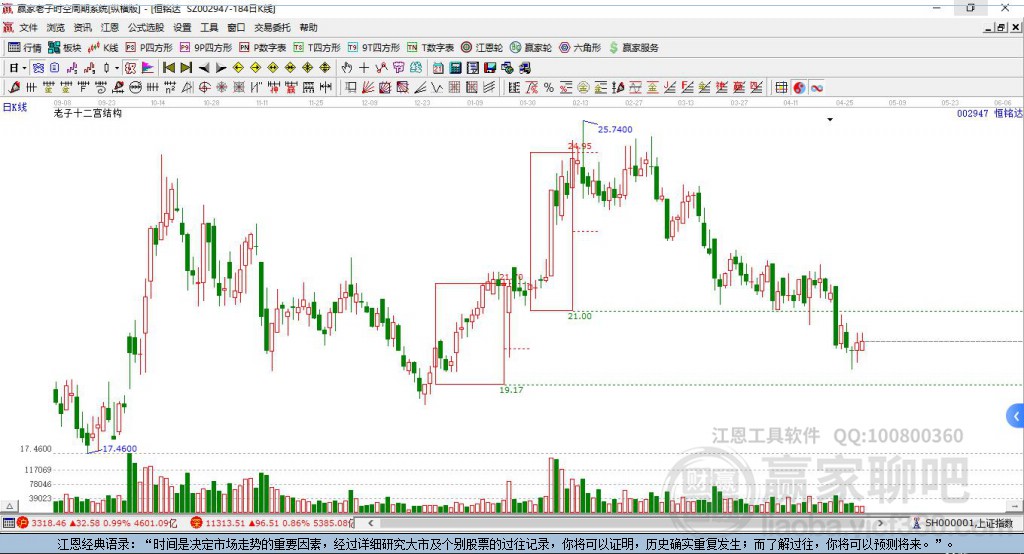The height and width of the screenshot is (554, 1024).
Task: Open the 行情 market quotes view
Action: tap(24, 48)
